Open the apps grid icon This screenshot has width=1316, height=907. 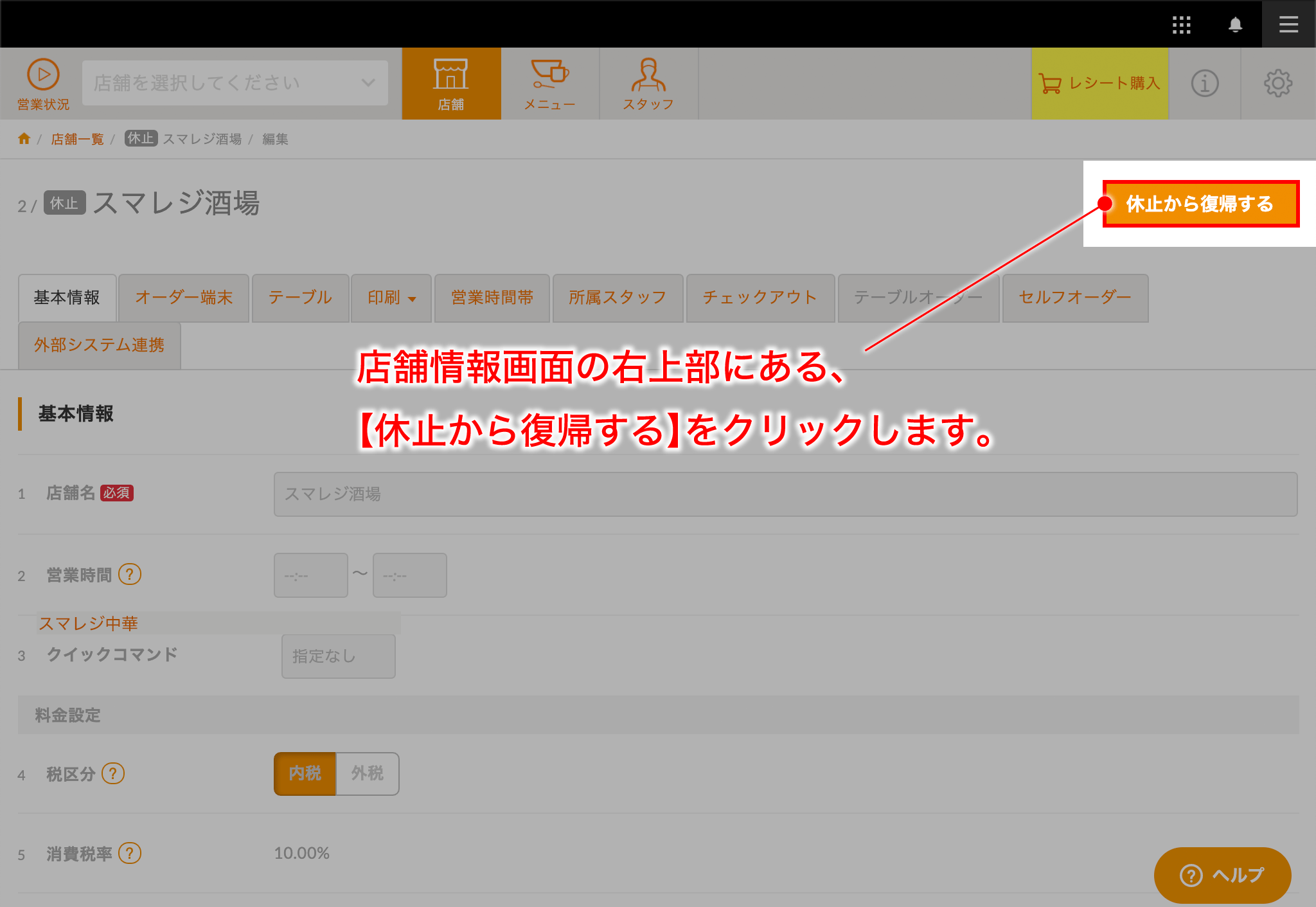pyautogui.click(x=1181, y=24)
